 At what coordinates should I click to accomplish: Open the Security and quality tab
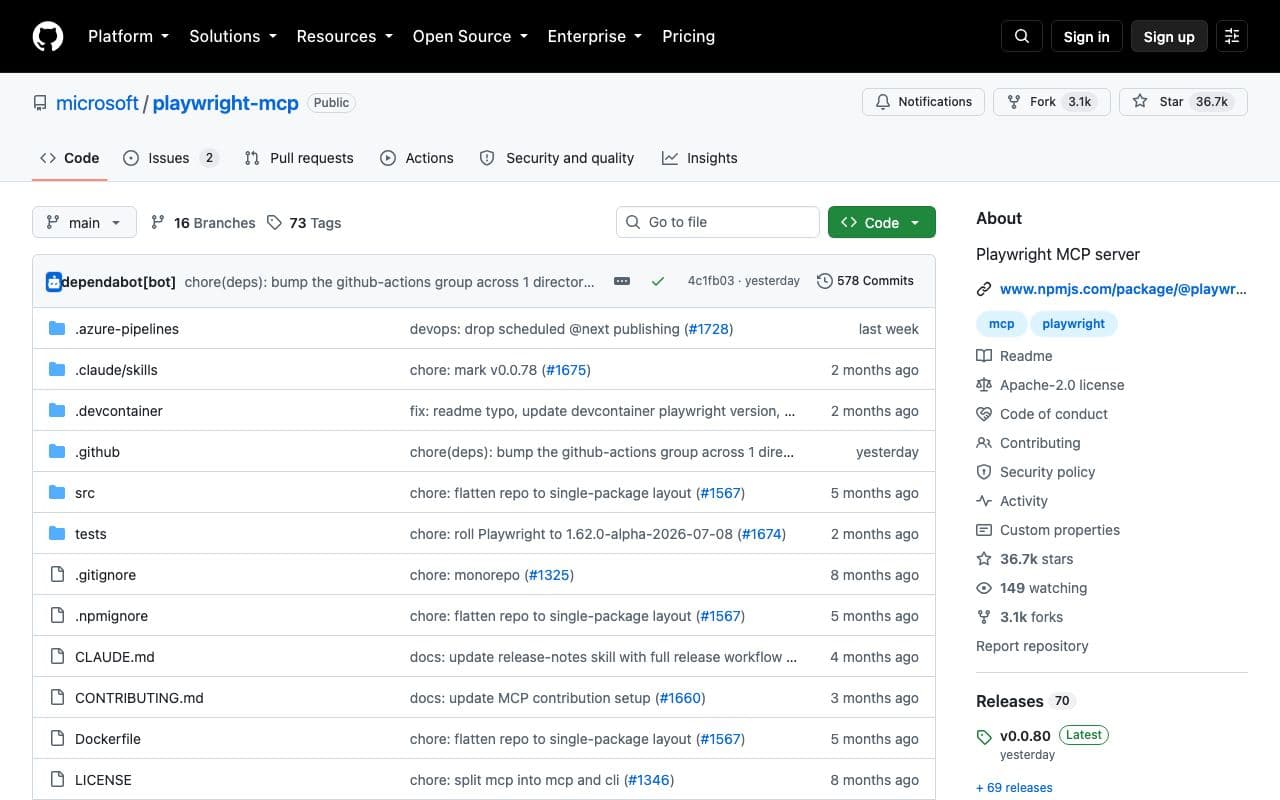click(x=557, y=158)
